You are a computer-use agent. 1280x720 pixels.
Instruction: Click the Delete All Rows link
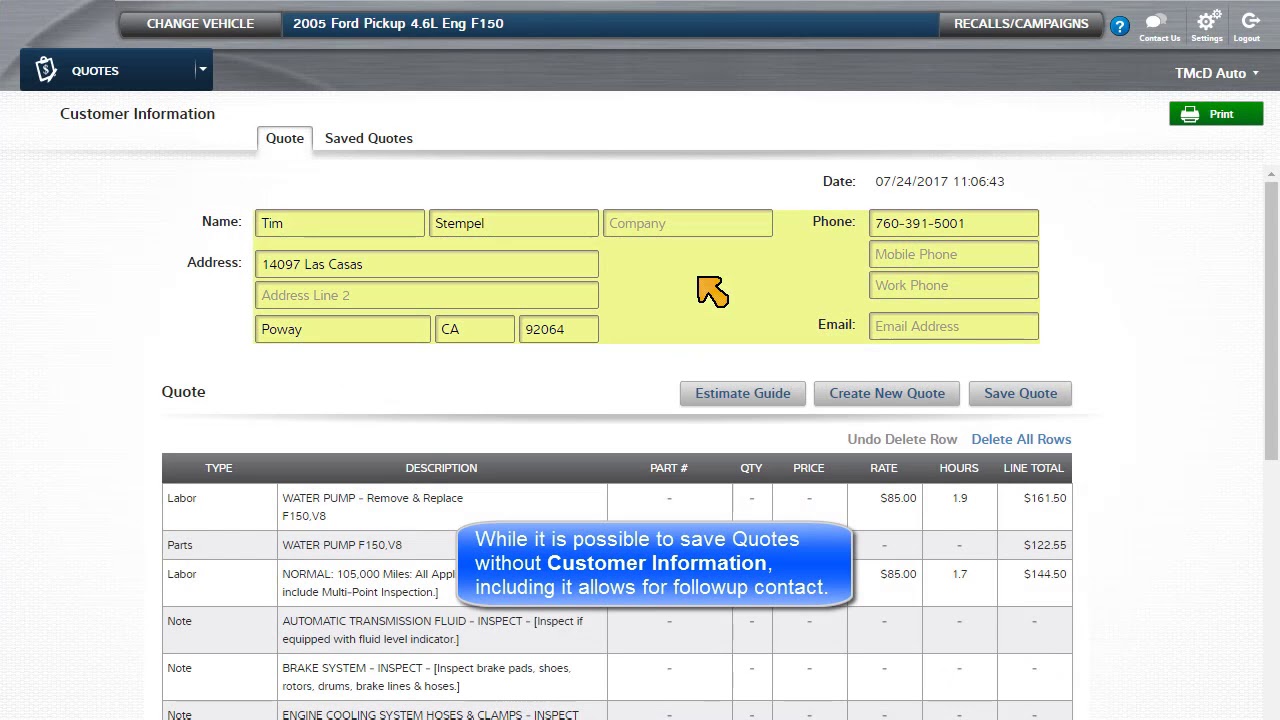[1020, 439]
